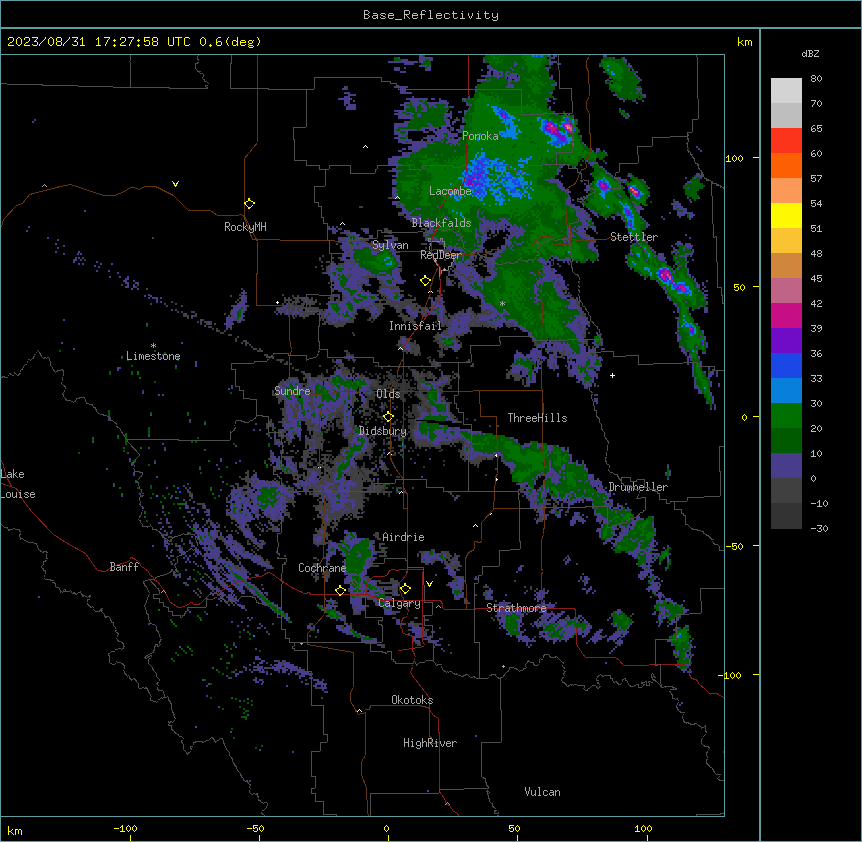862x842 pixels.
Task: Click the Olds town label
Action: [x=388, y=394]
